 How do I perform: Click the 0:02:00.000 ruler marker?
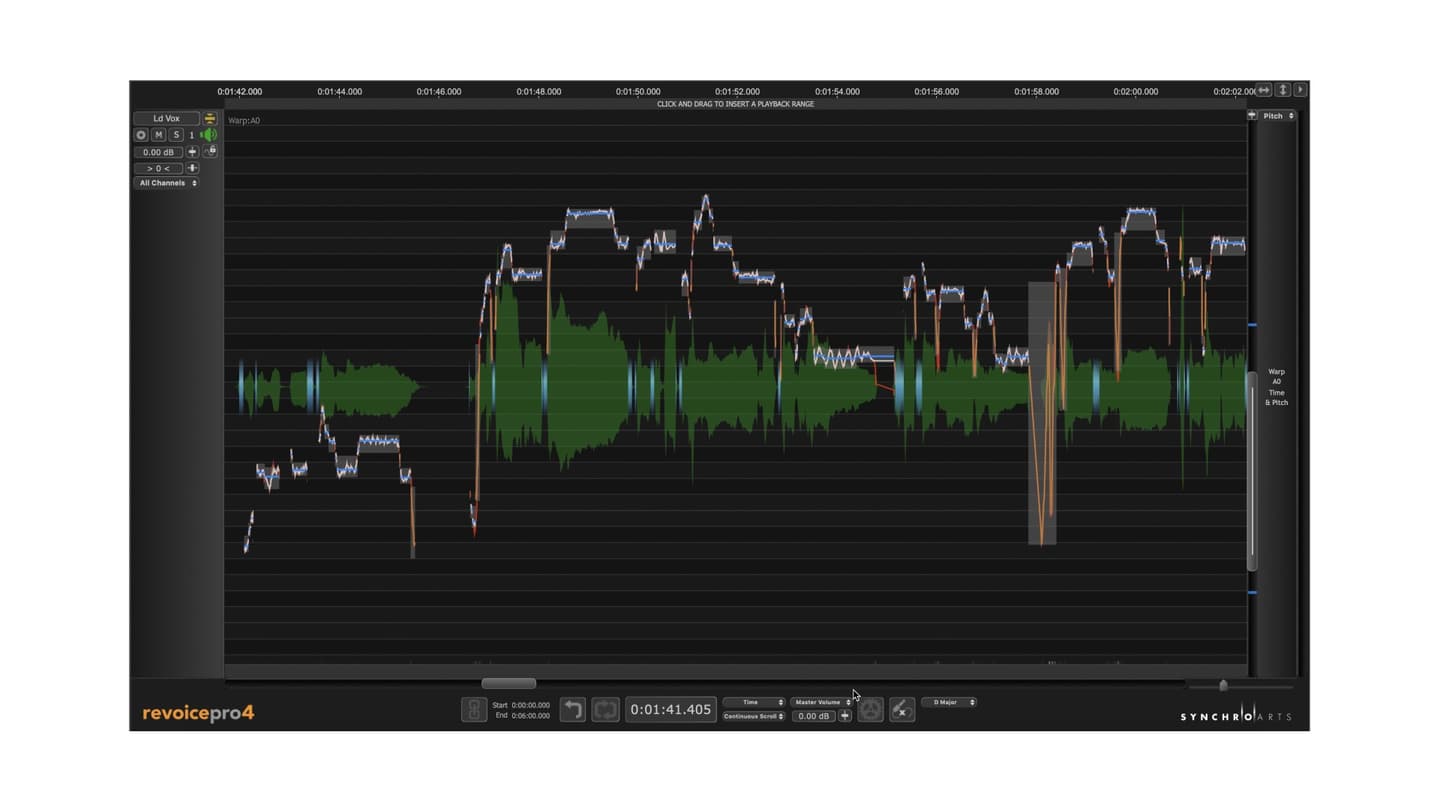pos(1136,91)
